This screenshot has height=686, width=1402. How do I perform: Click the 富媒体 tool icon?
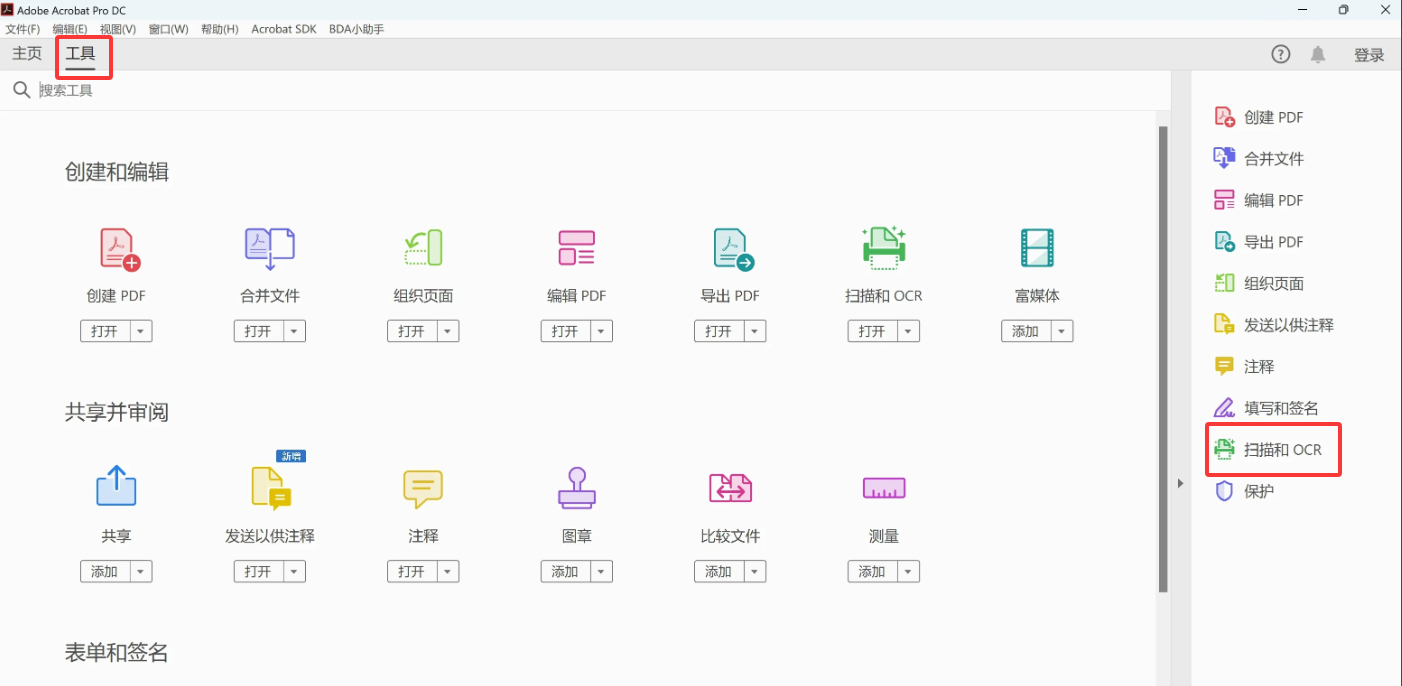click(x=1037, y=249)
